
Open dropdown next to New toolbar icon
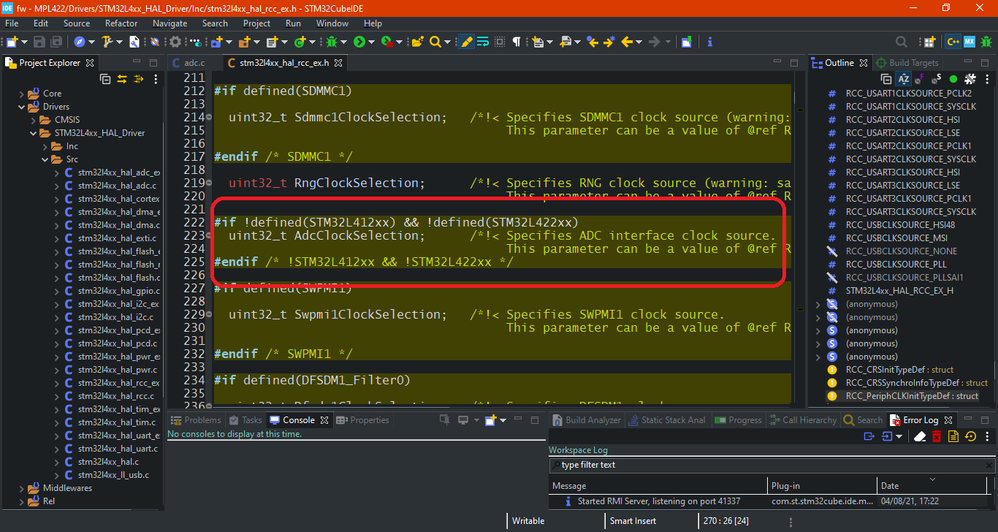tap(24, 42)
